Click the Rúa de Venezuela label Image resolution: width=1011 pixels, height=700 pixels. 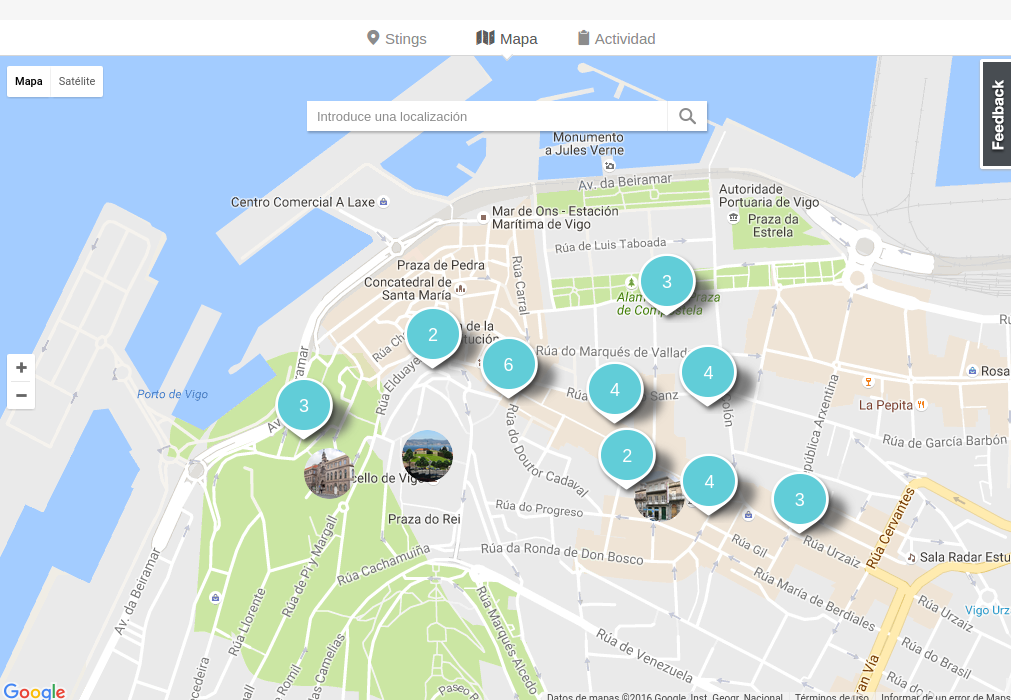tap(644, 656)
